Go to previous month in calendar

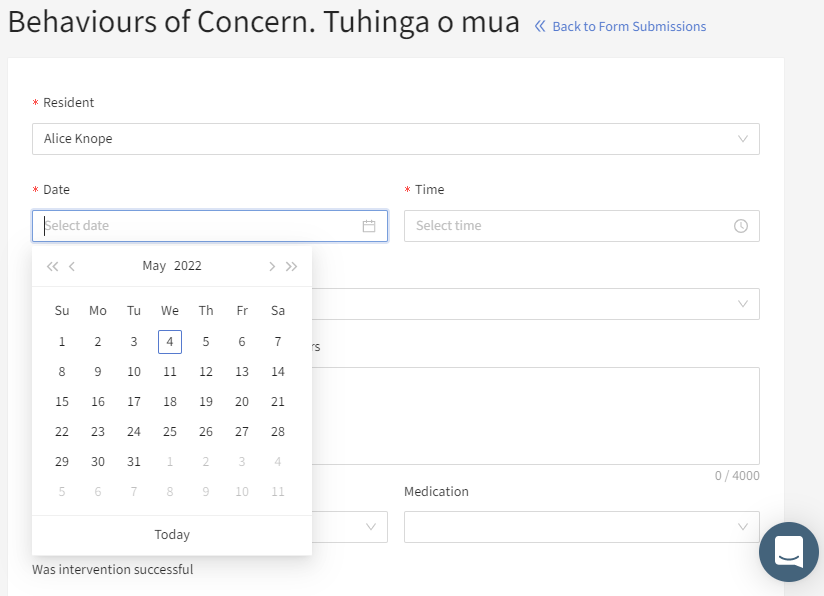click(x=72, y=266)
